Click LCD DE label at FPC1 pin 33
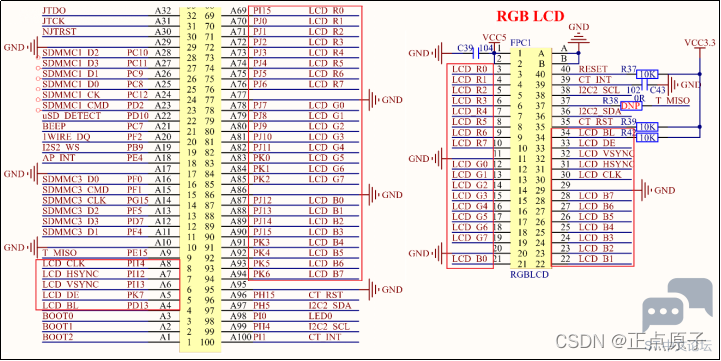This screenshot has width=721, height=361. (597, 143)
